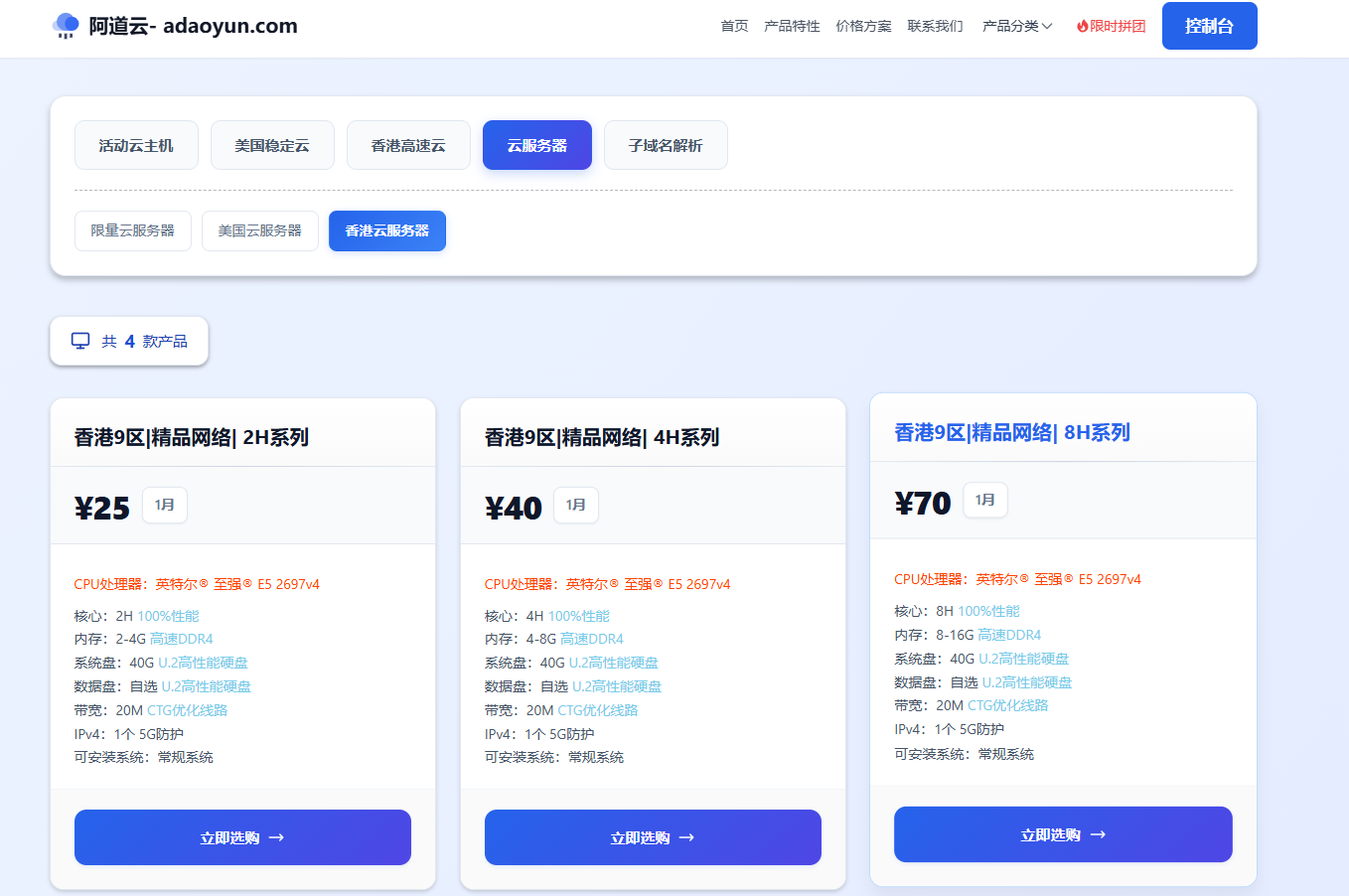Click 立即选购 for the 2H series plan
The image size is (1349, 896).
[242, 837]
